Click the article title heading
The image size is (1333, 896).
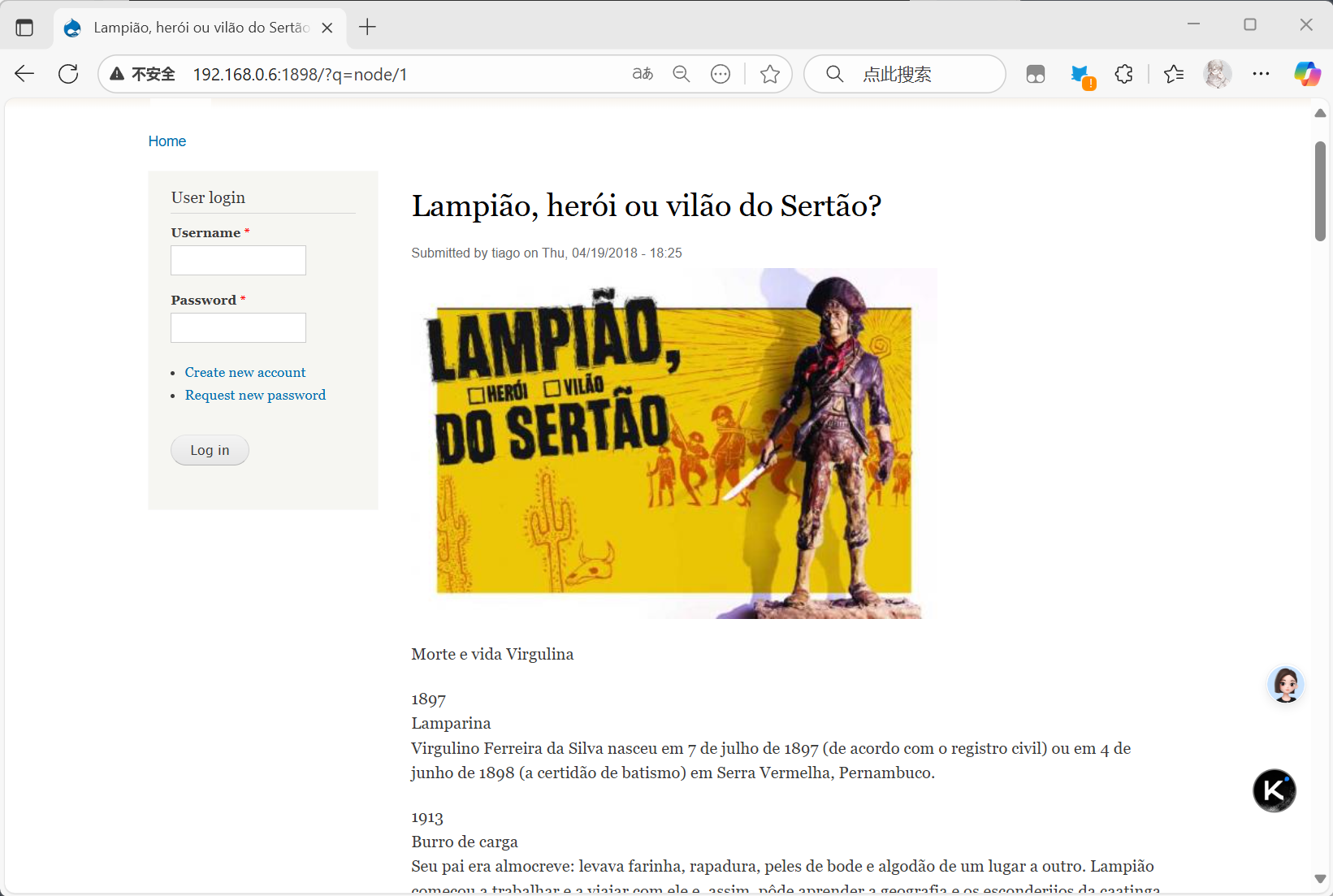[x=647, y=206]
